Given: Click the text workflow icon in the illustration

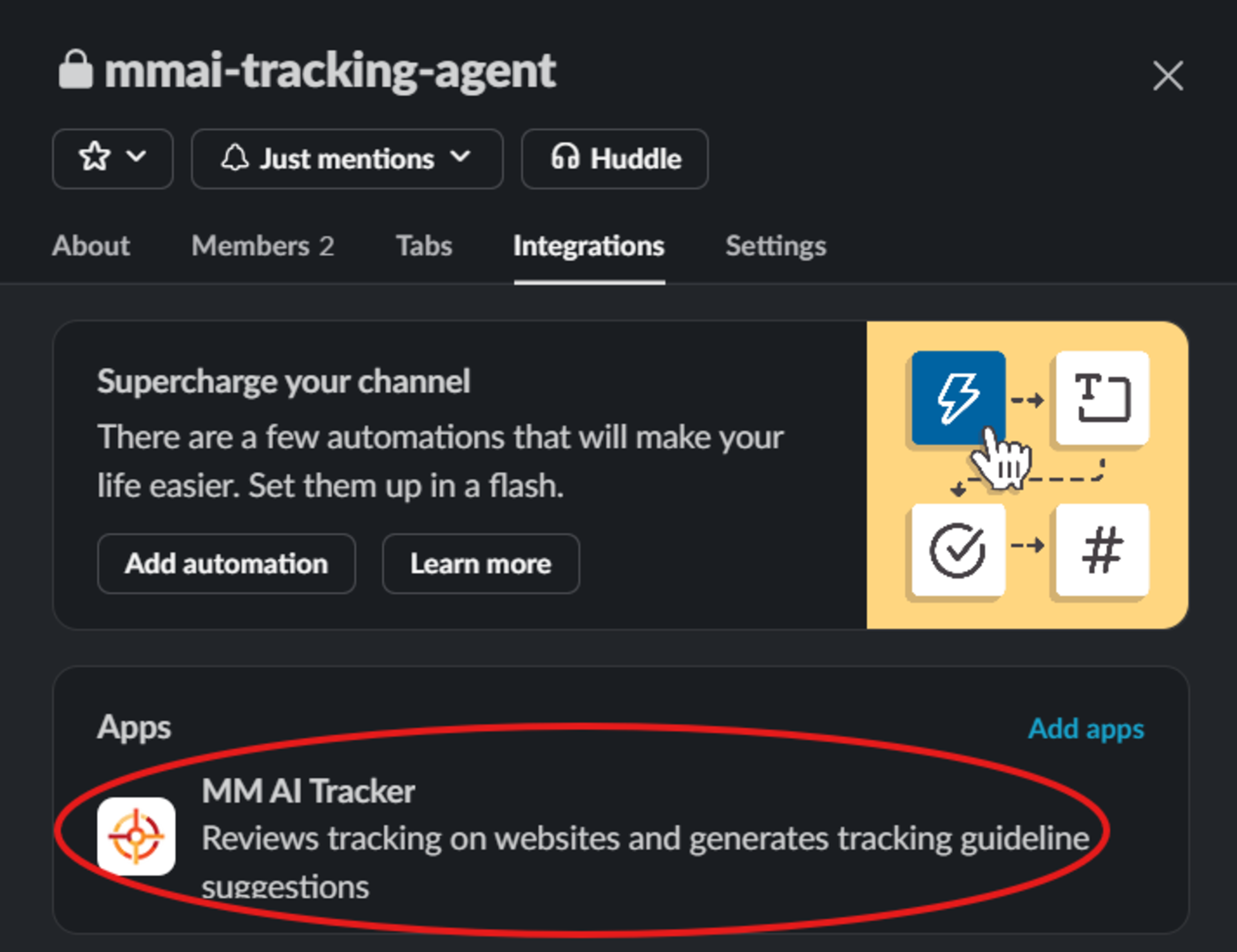Looking at the screenshot, I should pyautogui.click(x=1102, y=397).
